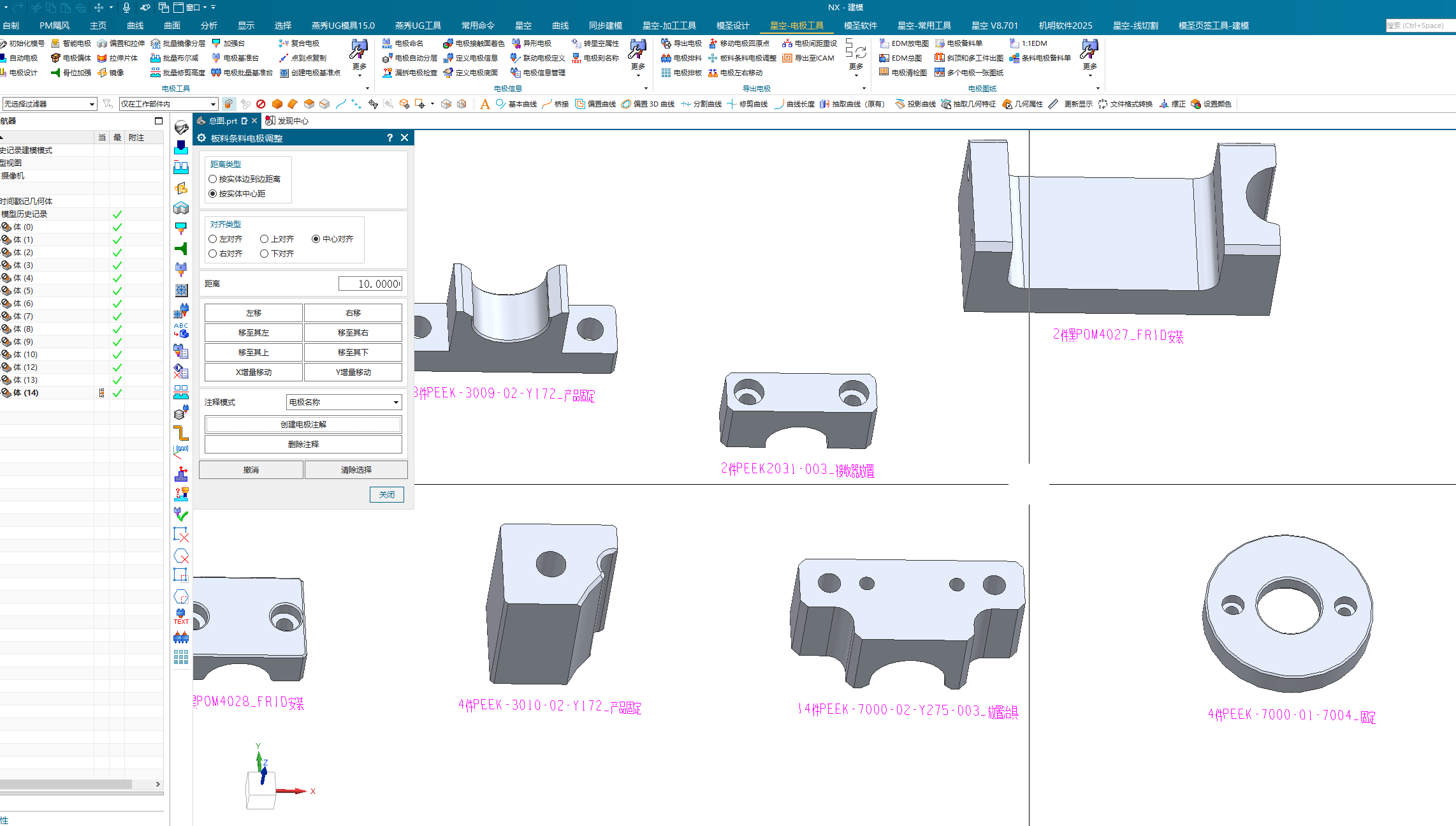Click the 摆正 tool icon
This screenshot has height=826, width=1456.
(x=1164, y=104)
